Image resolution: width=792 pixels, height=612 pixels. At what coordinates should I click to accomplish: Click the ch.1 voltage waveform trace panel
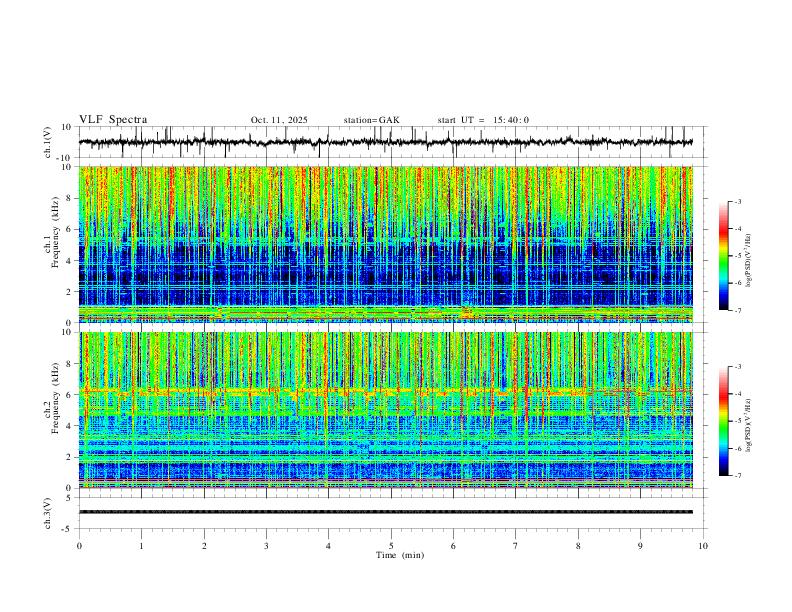[393, 142]
